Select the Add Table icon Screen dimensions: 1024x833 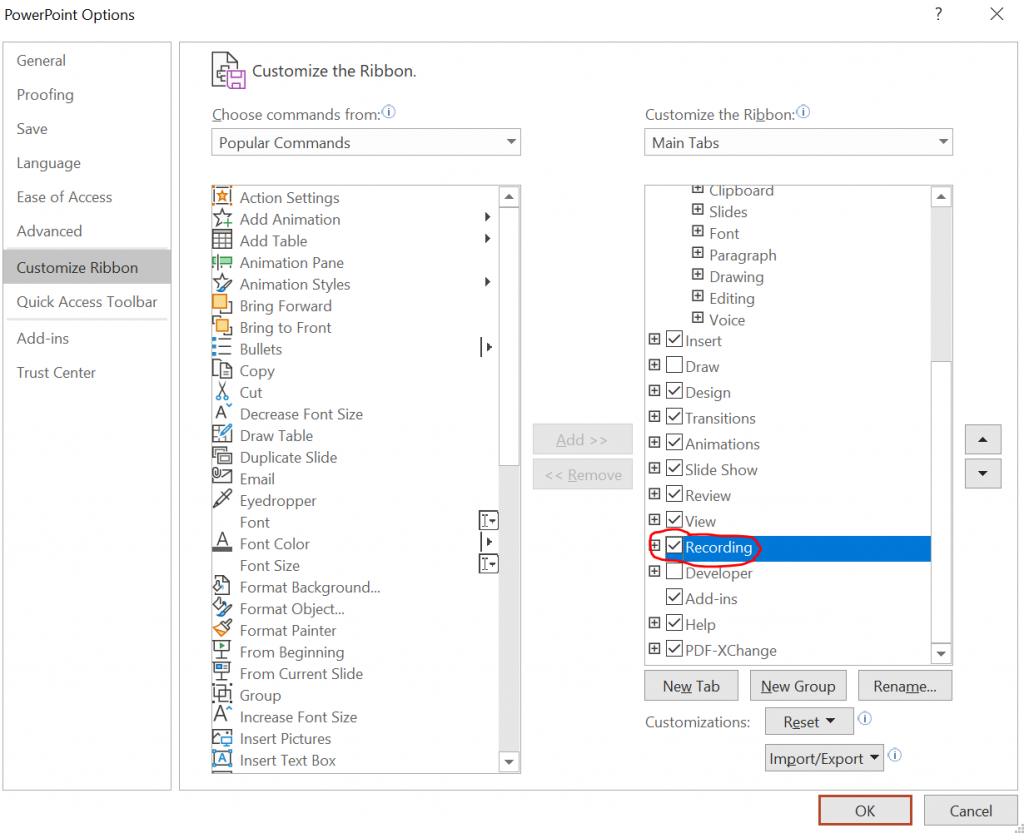(x=222, y=240)
